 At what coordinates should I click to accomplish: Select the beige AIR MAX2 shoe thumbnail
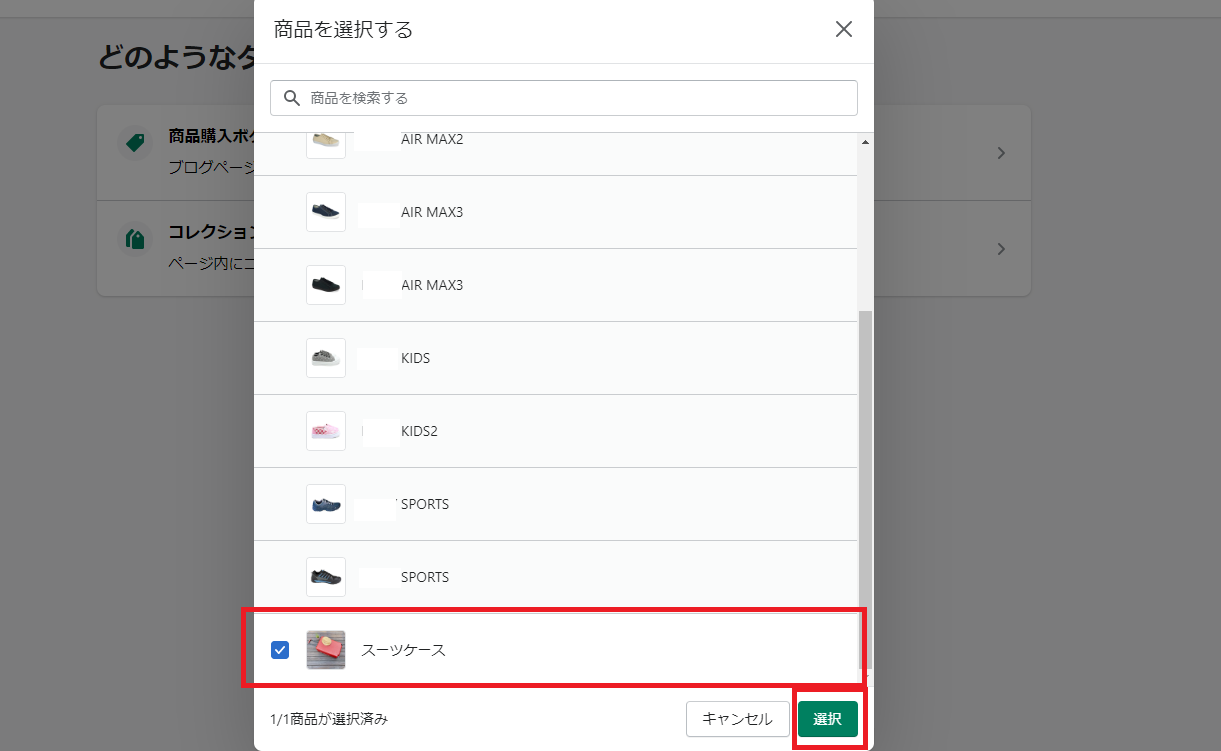pyautogui.click(x=325, y=141)
